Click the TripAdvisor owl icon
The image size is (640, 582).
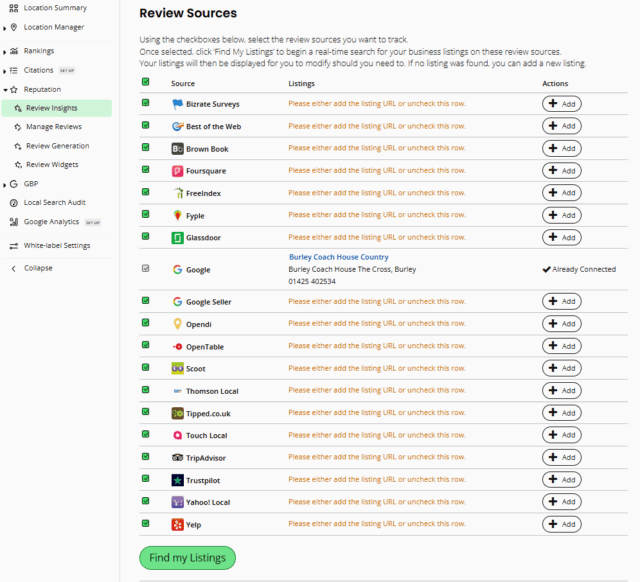coord(177,457)
